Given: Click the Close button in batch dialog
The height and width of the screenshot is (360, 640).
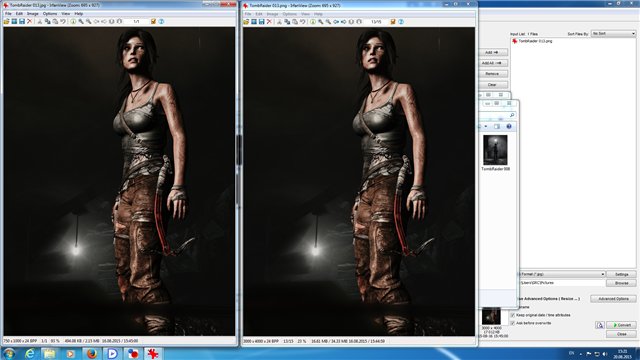Looking at the screenshot, I should click(621, 334).
